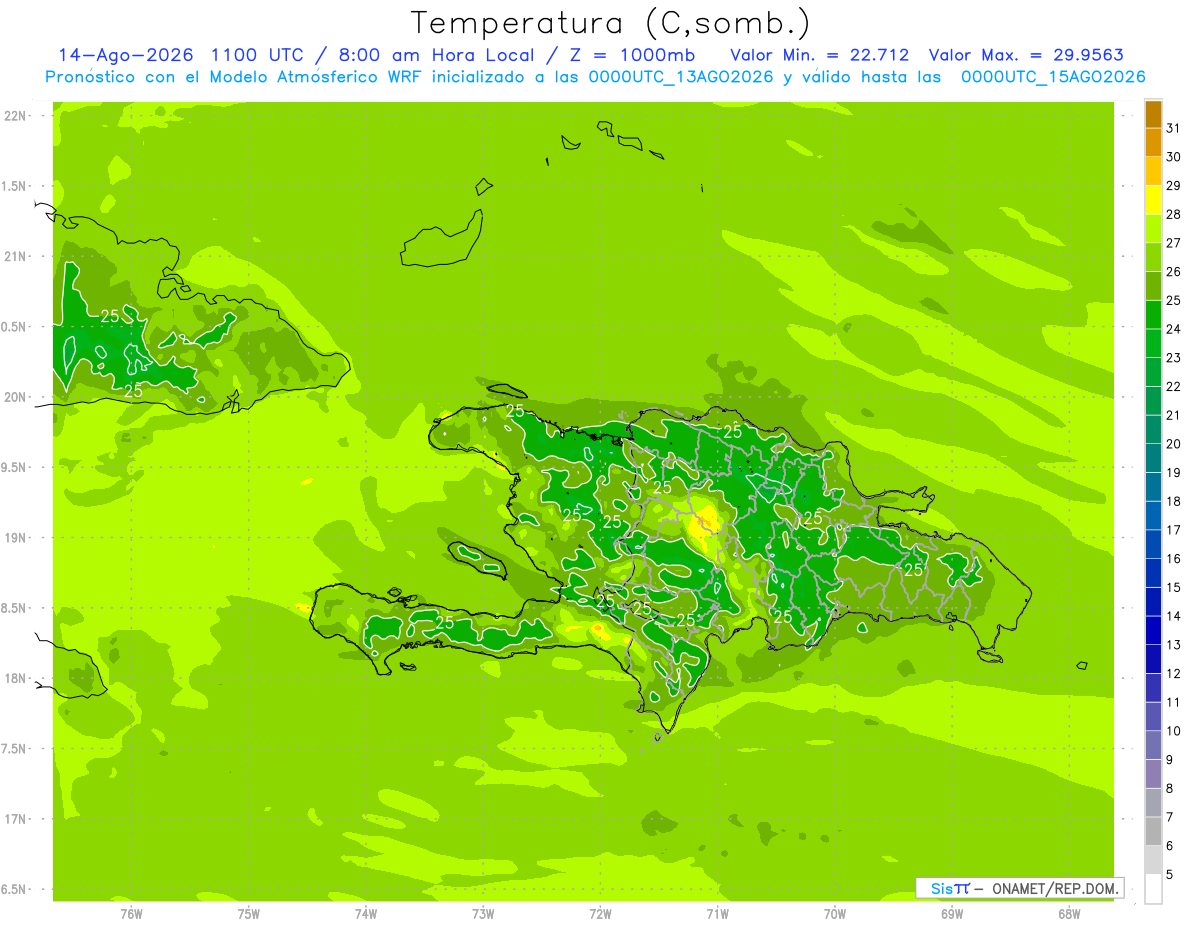Click the yellow swatch between 28 and 29

click(x=1153, y=200)
